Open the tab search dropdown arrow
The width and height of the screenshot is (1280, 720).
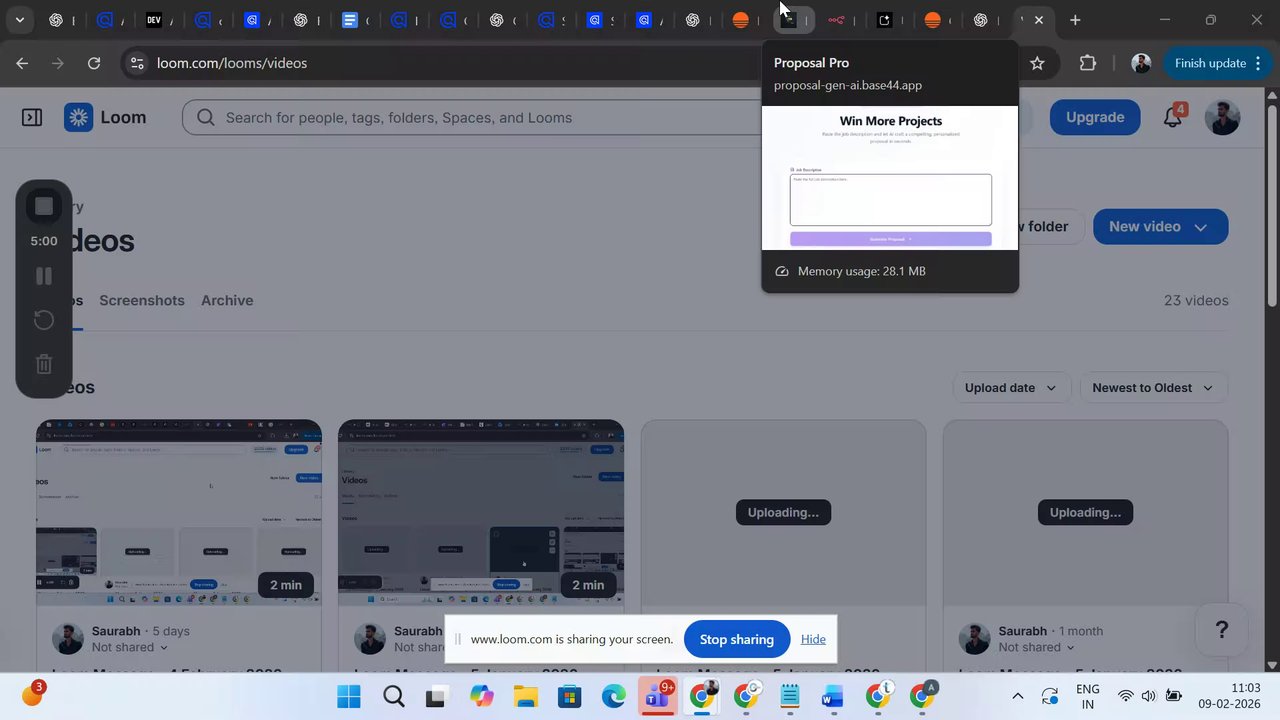coord(20,20)
